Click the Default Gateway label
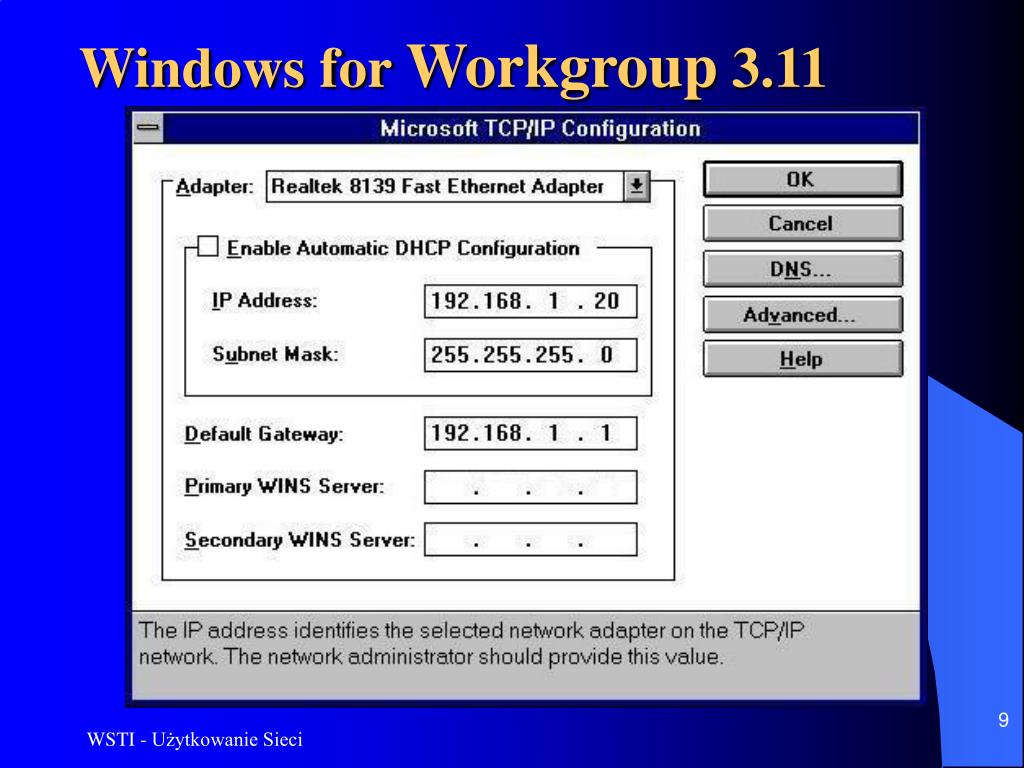This screenshot has width=1024, height=768. [264, 434]
